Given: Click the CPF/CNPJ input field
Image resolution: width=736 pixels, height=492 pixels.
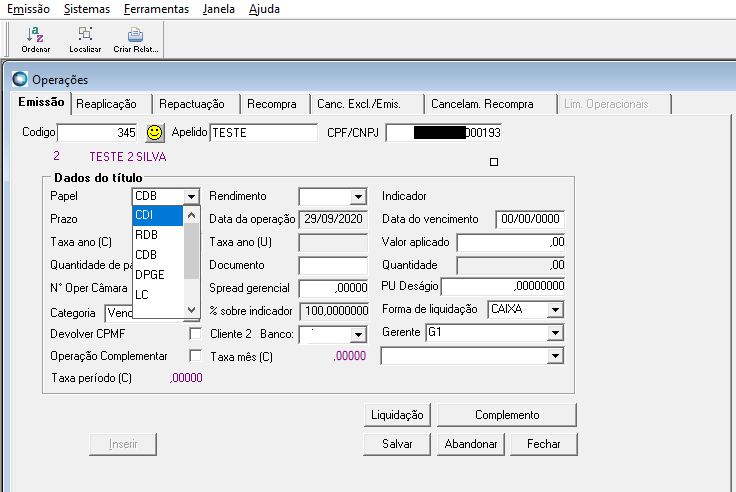Looking at the screenshot, I should point(444,133).
